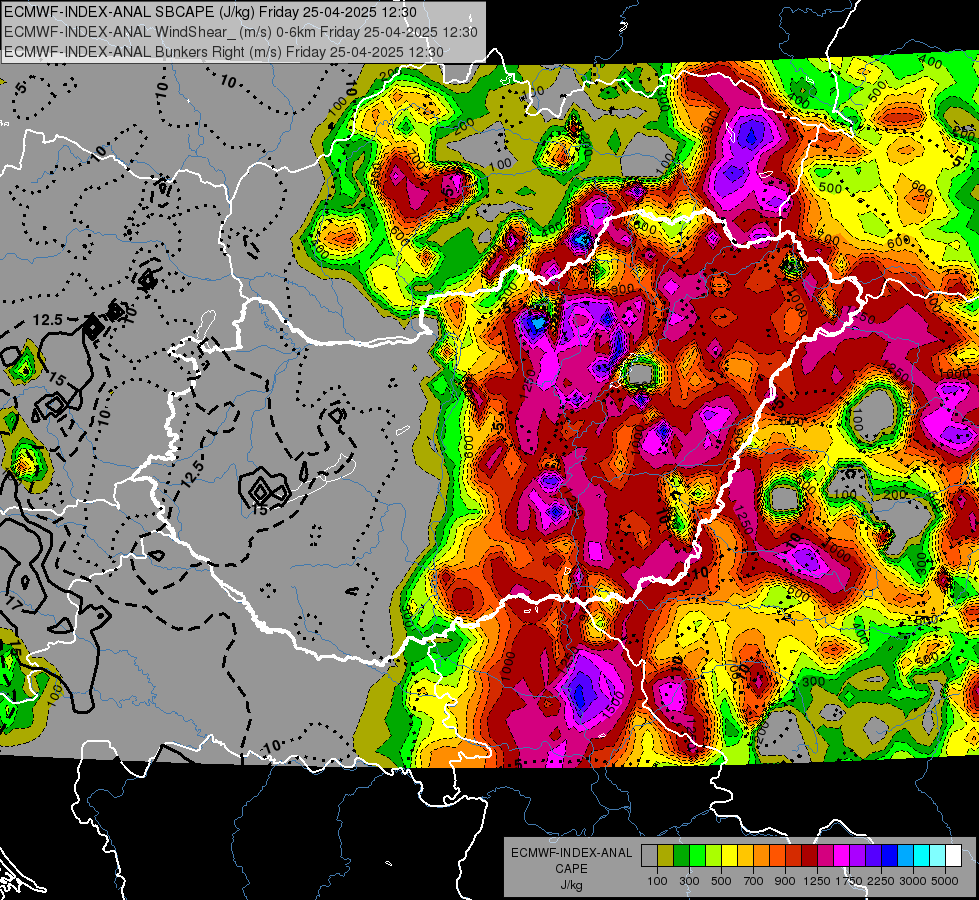Screen dimensions: 979x900
Task: Select the Bunkers Right (m/s) header line
Action: pyautogui.click(x=224, y=52)
